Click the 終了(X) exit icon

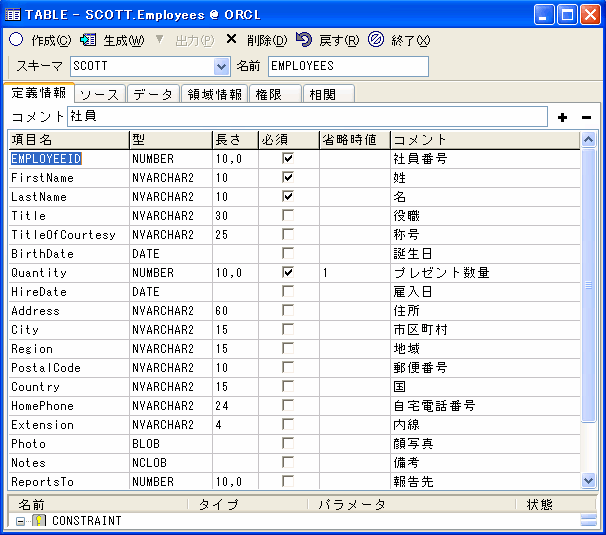click(376, 39)
